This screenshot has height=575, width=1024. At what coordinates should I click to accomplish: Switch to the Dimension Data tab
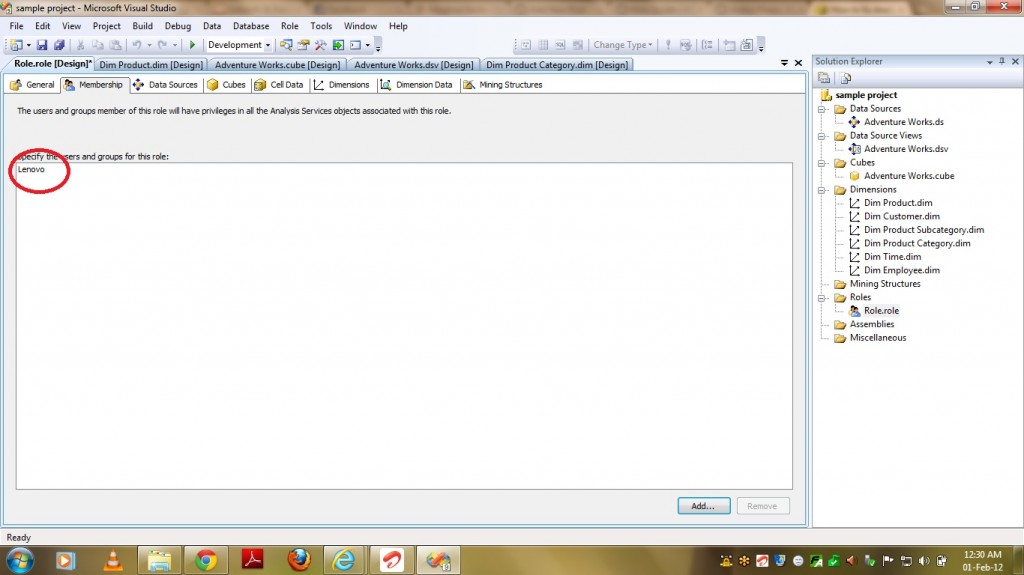pos(416,85)
